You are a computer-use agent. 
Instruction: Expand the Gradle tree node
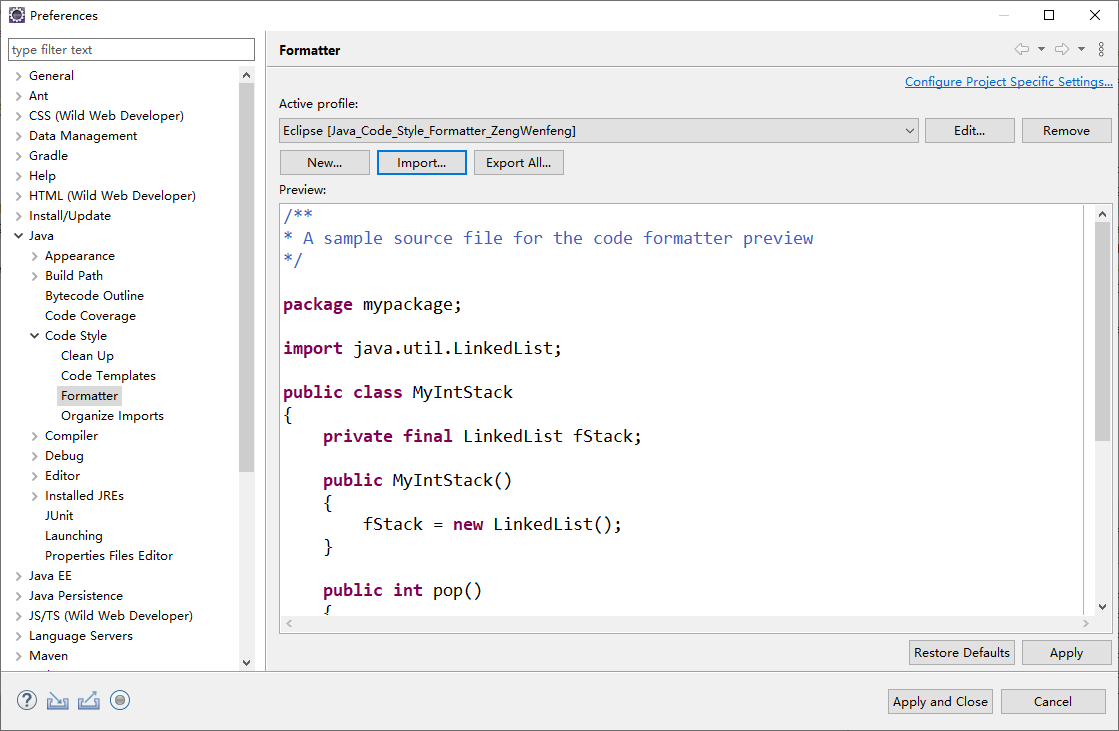tap(19, 156)
